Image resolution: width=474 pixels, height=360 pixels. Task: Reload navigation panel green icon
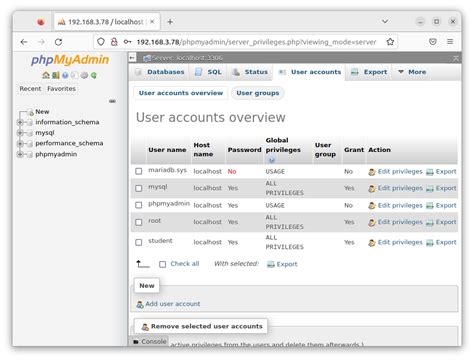click(94, 75)
